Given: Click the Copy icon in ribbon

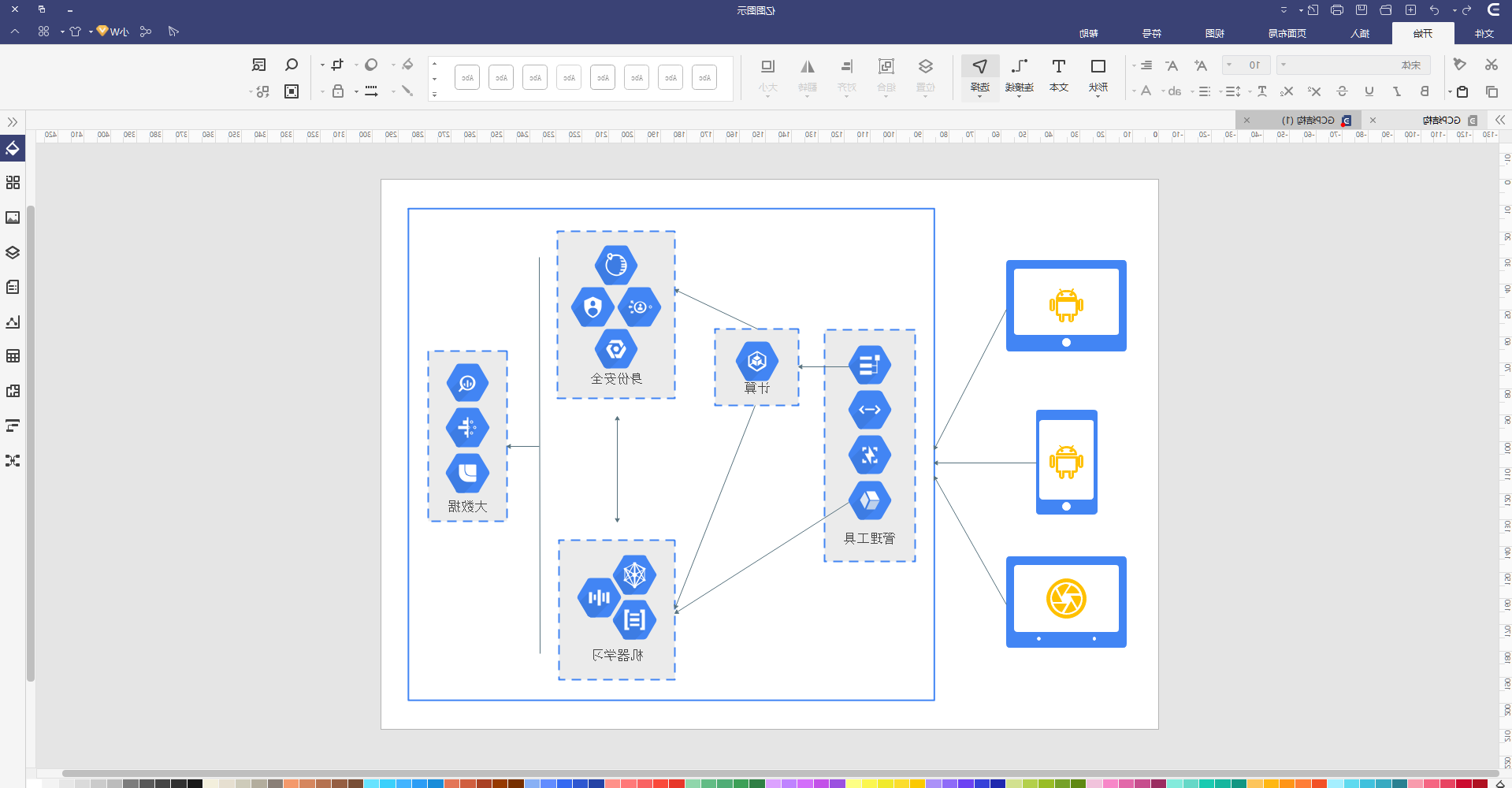Looking at the screenshot, I should tap(1491, 91).
